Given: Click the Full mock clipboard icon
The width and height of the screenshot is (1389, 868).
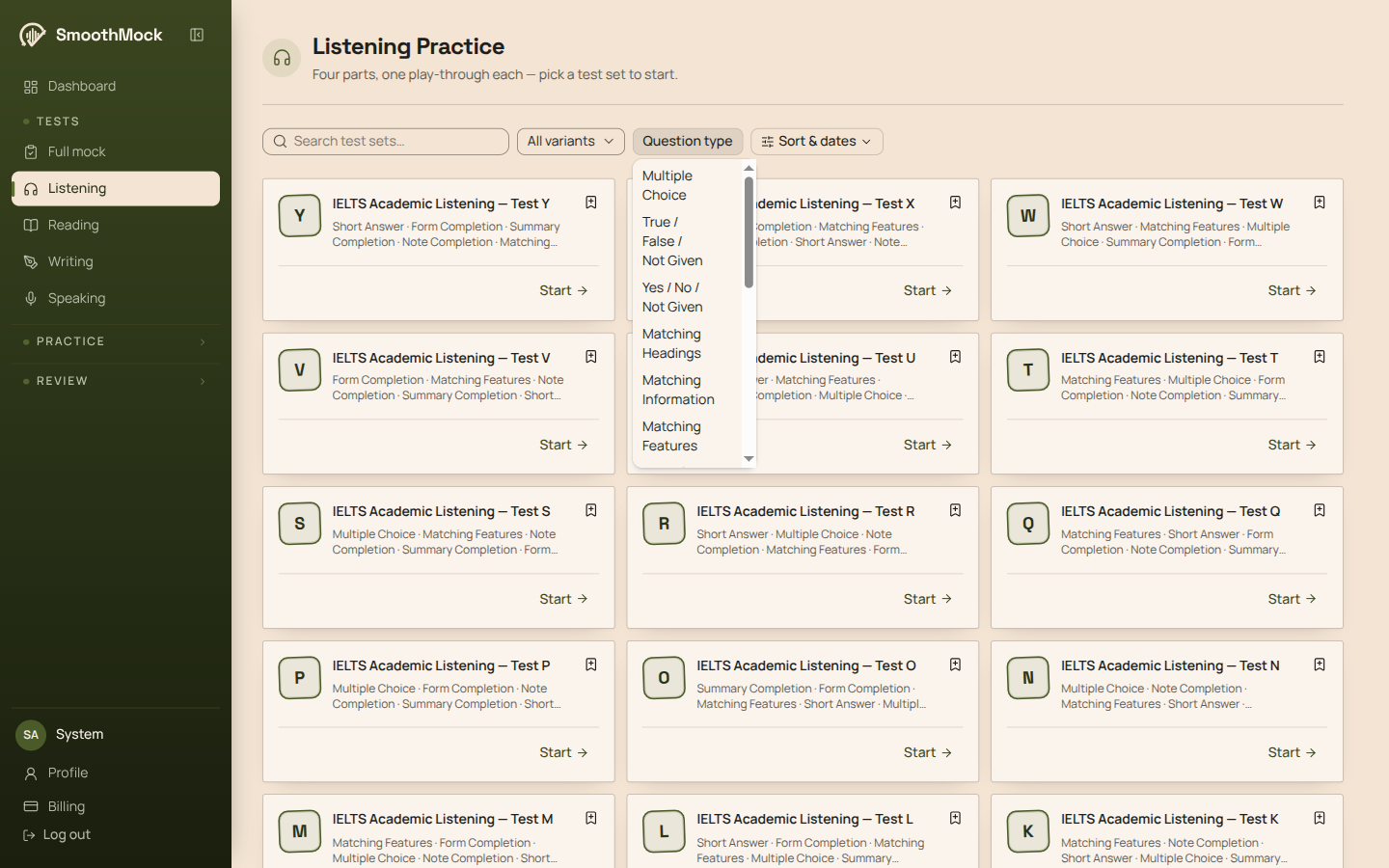Looking at the screenshot, I should coord(31,152).
